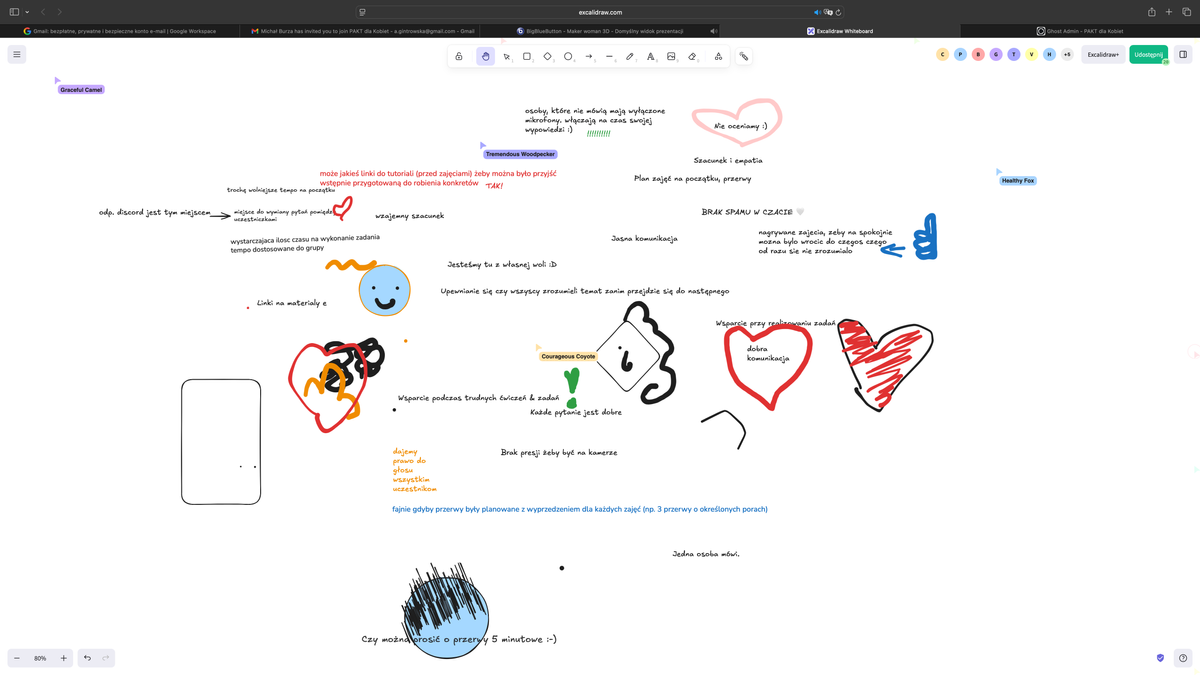Viewport: 1200px width, 675px height.
Task: Open the more shapes tools menu
Action: (x=718, y=57)
